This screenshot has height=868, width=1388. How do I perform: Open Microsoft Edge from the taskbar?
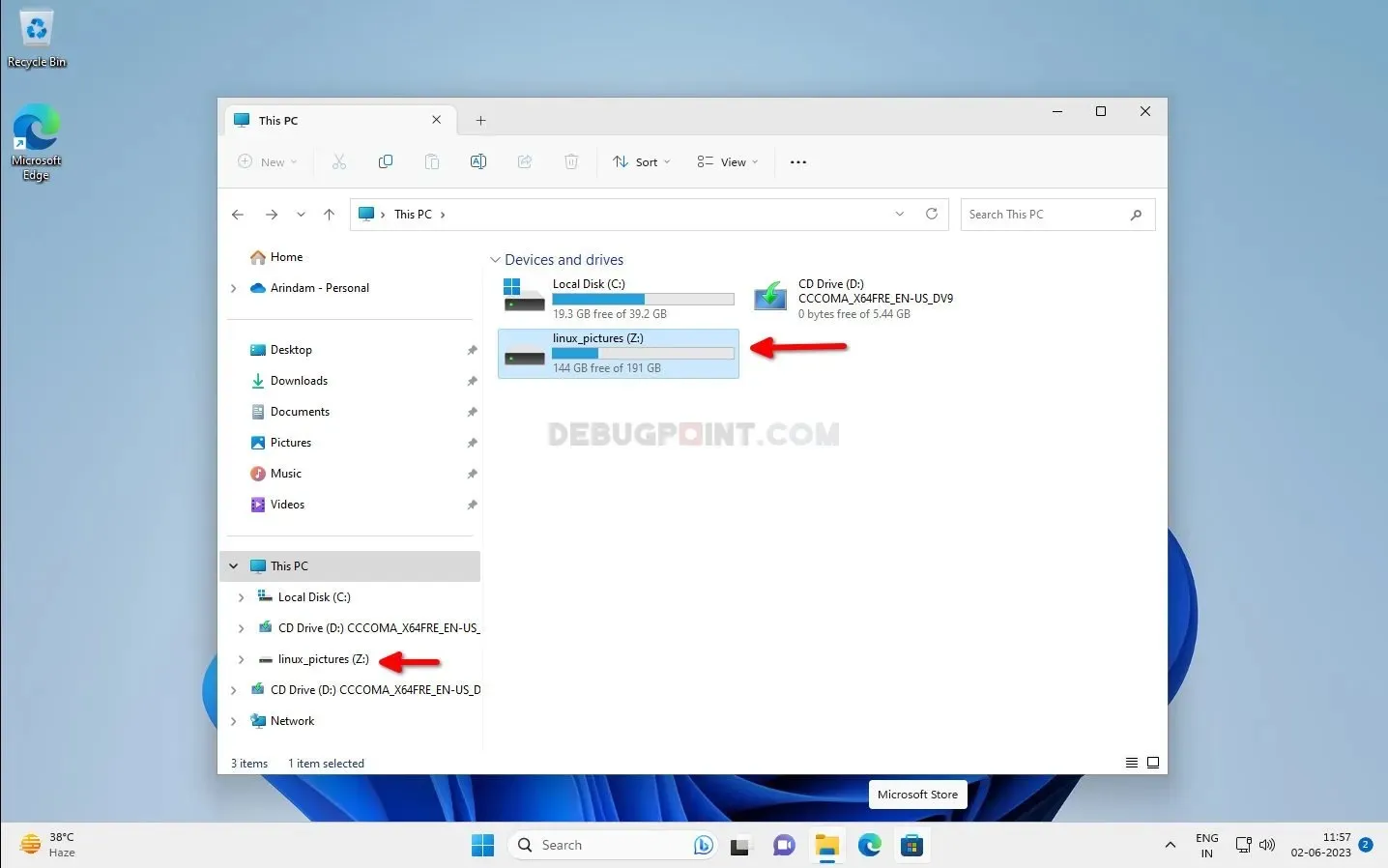tap(869, 845)
